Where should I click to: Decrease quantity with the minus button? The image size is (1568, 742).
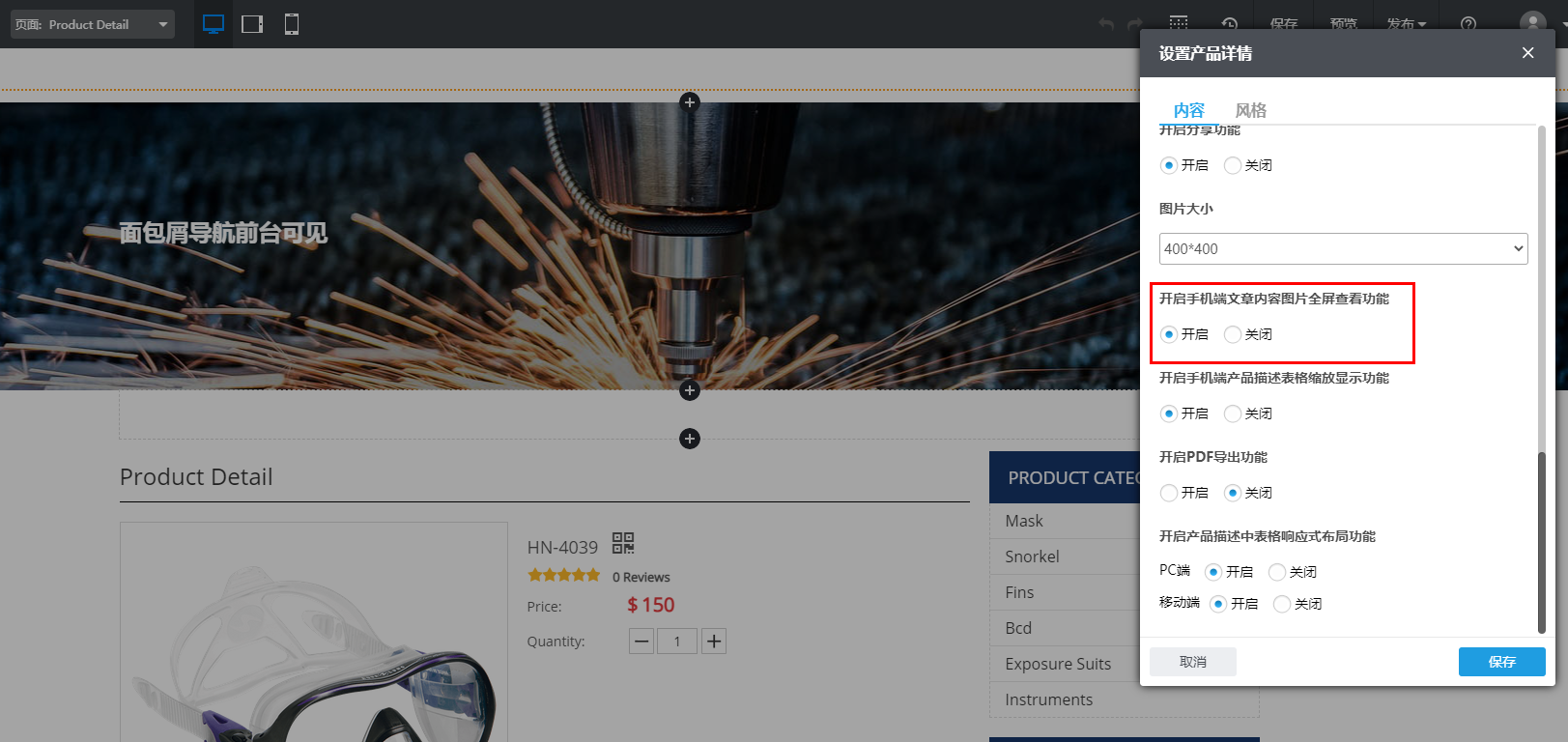(641, 642)
